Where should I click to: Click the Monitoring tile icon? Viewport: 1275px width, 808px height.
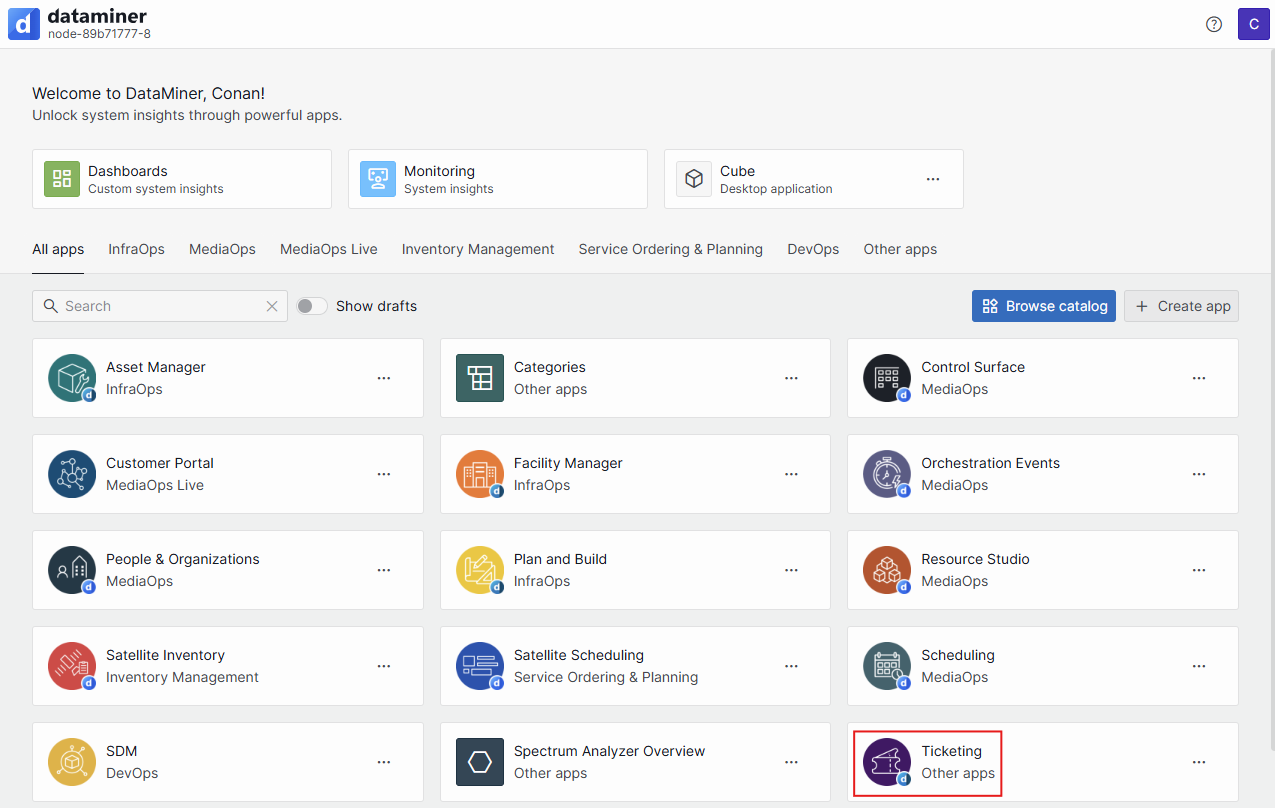(x=378, y=179)
